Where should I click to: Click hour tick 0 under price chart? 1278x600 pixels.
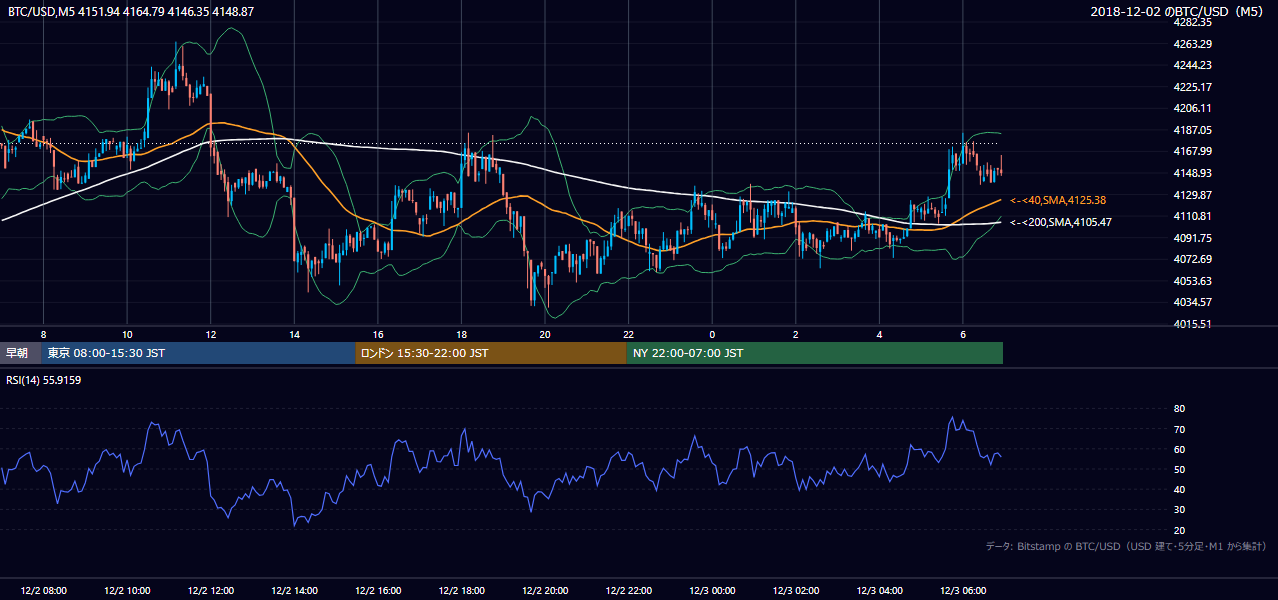(712, 334)
